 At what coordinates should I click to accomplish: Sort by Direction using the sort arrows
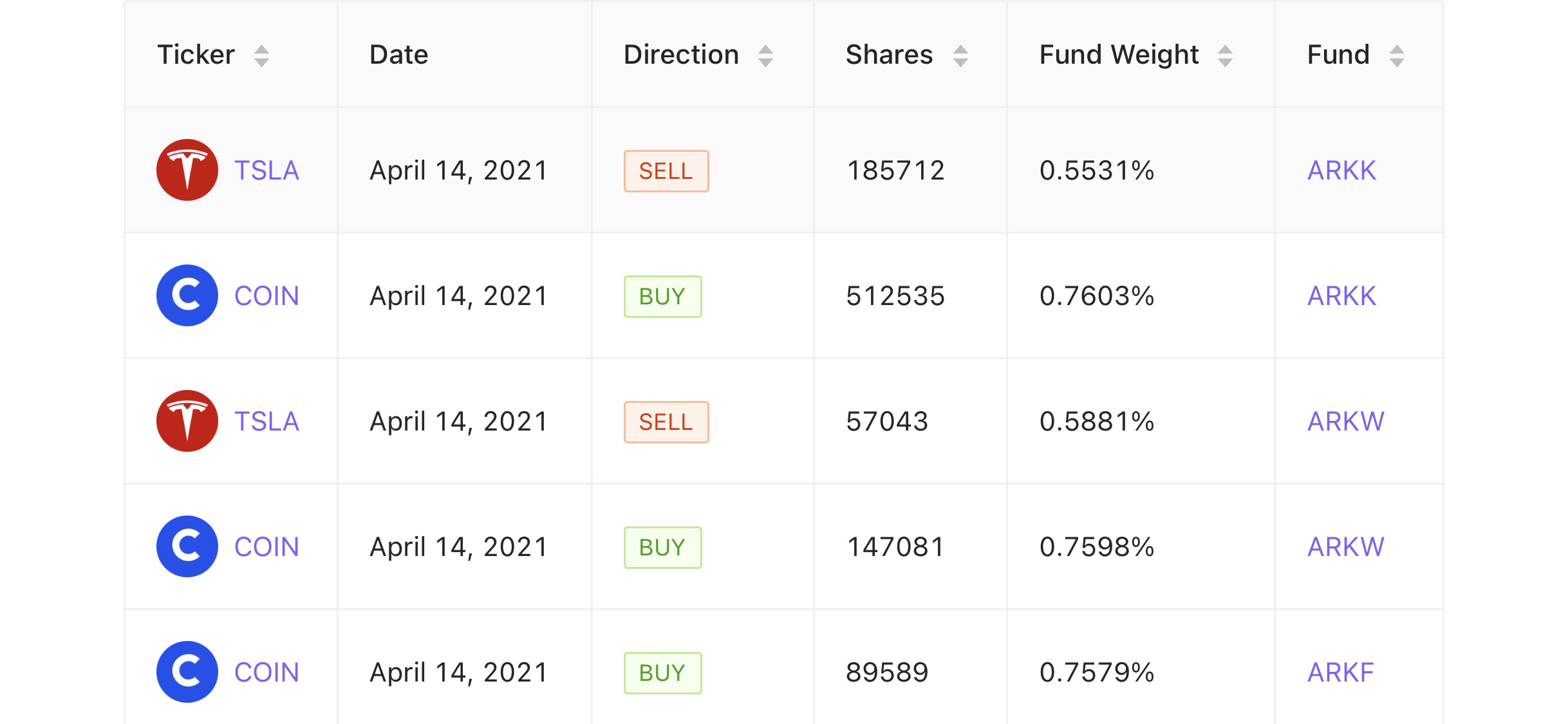coord(765,56)
